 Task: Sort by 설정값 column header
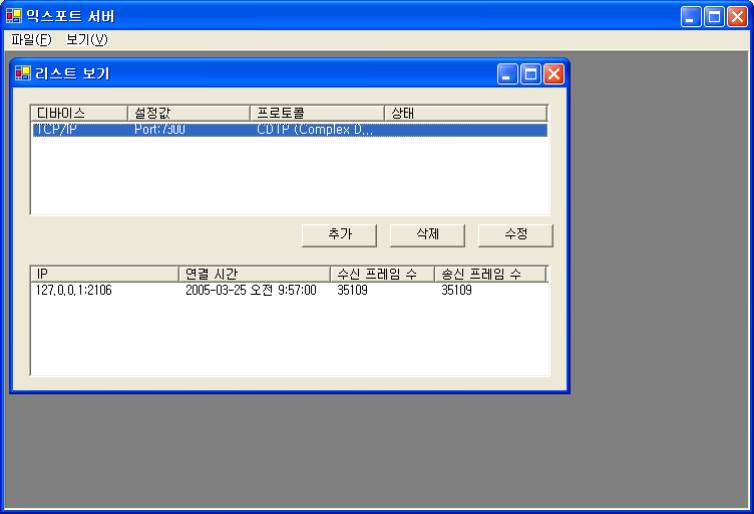[x=189, y=113]
